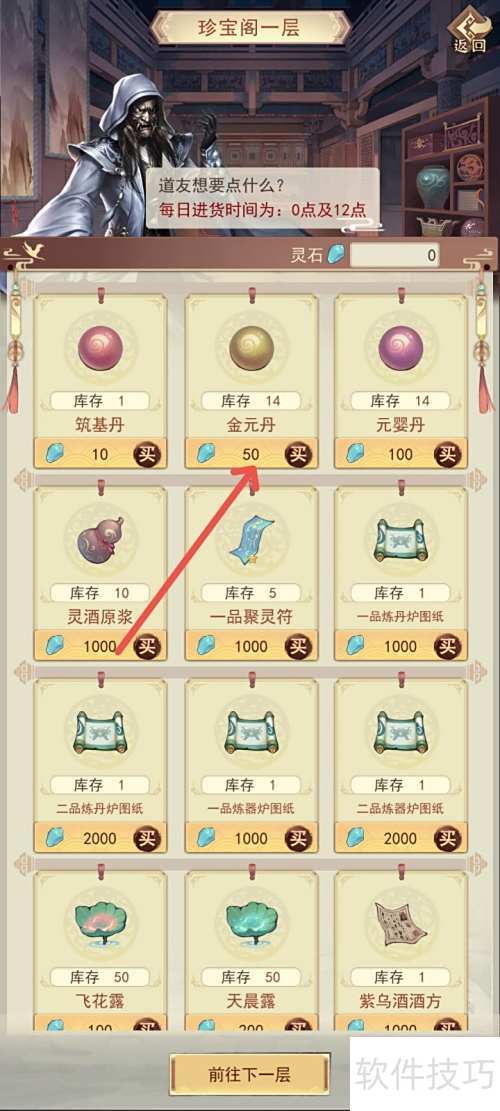Click 买 button for 元婴丹
500x1111 pixels.
448,453
